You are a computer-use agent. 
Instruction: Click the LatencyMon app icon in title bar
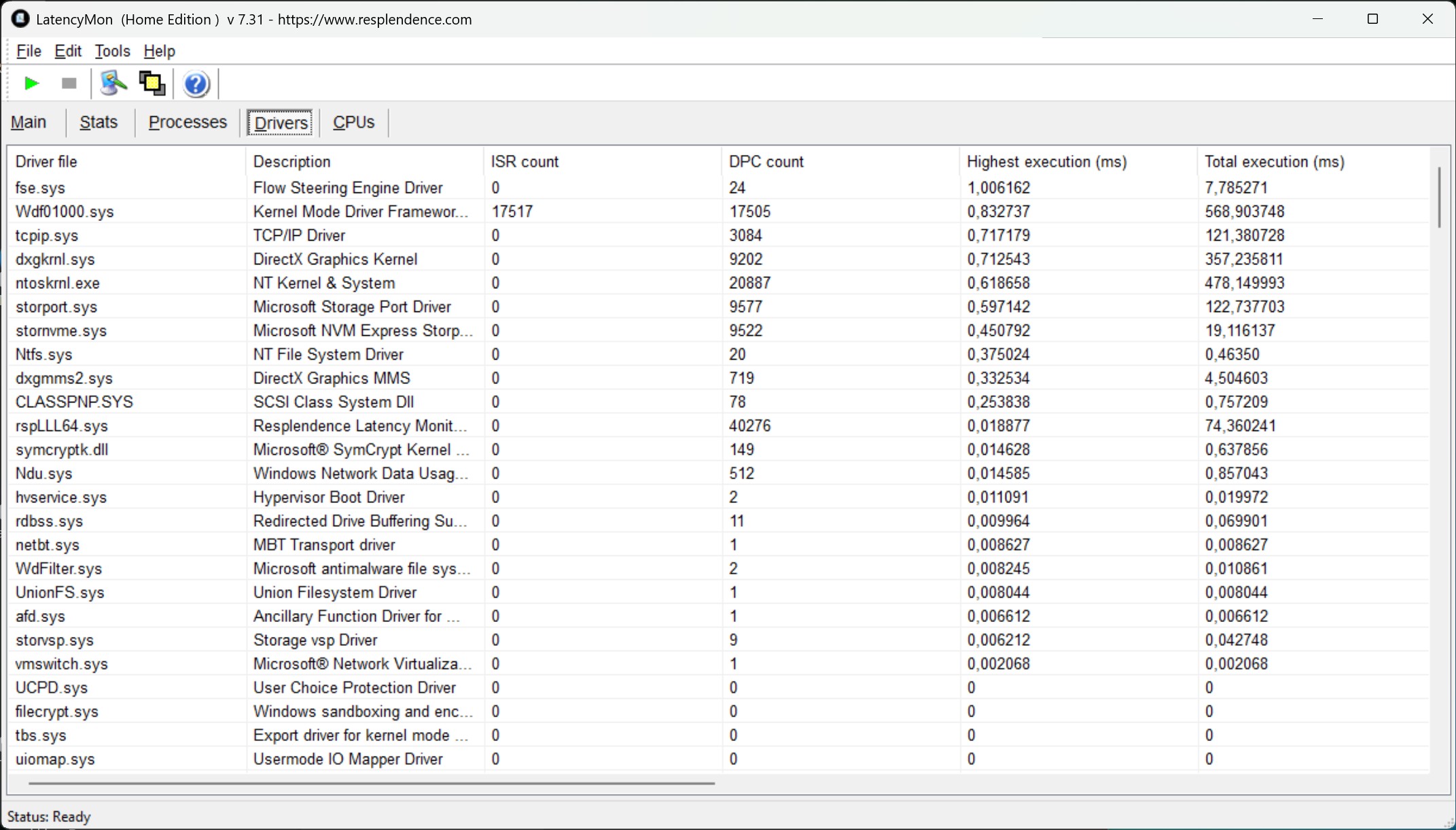tap(20, 19)
